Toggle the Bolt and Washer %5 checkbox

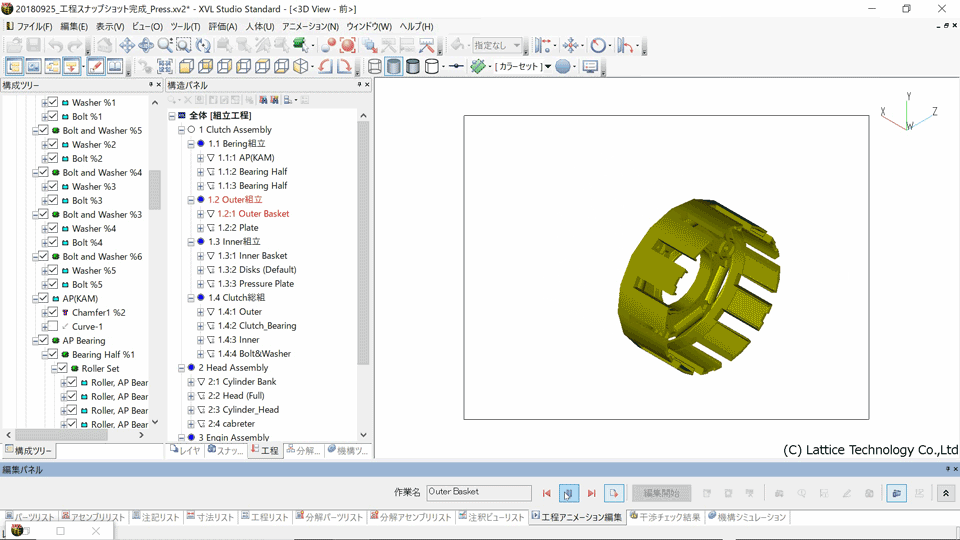tap(43, 130)
